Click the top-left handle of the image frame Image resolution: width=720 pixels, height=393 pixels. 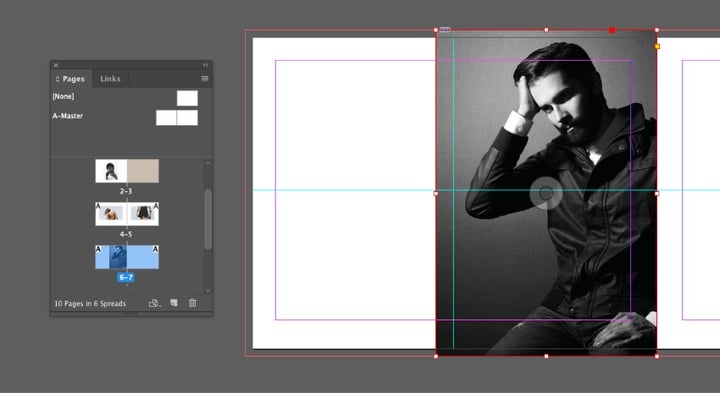coord(436,30)
